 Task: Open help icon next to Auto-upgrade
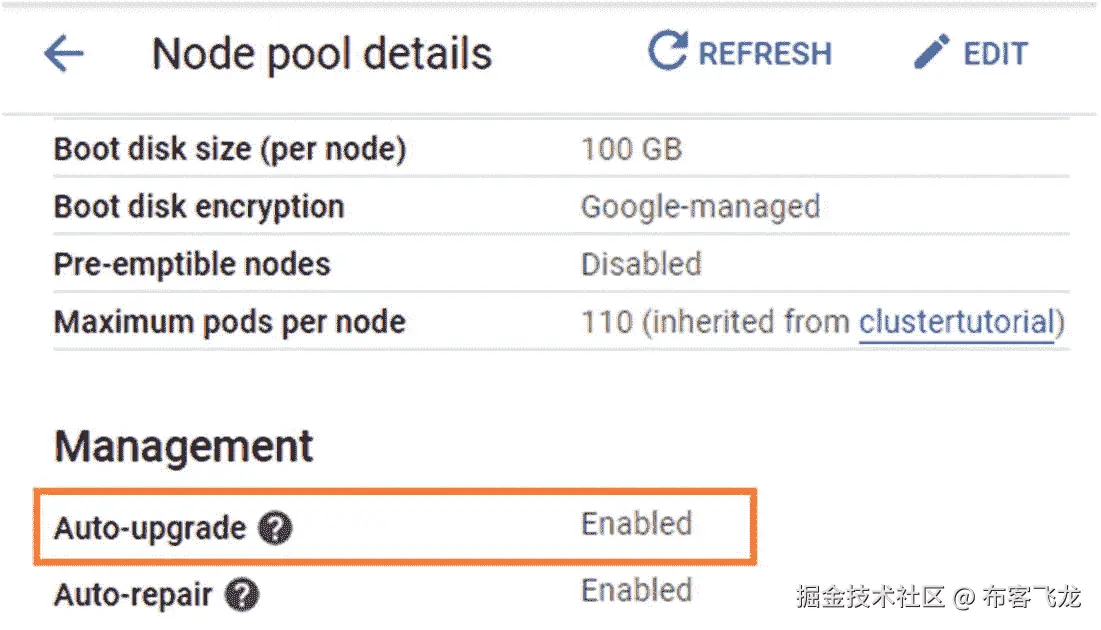275,528
